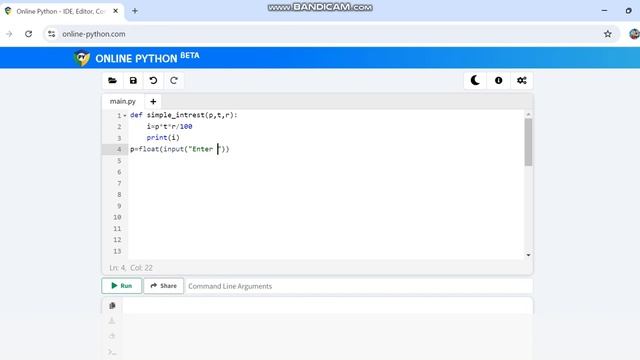
Task: Go forward in the browser
Action: [9, 34]
